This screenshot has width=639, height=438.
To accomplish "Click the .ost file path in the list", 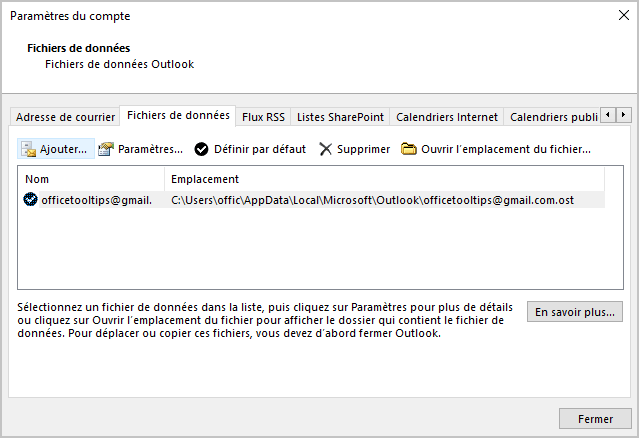I will [x=372, y=200].
